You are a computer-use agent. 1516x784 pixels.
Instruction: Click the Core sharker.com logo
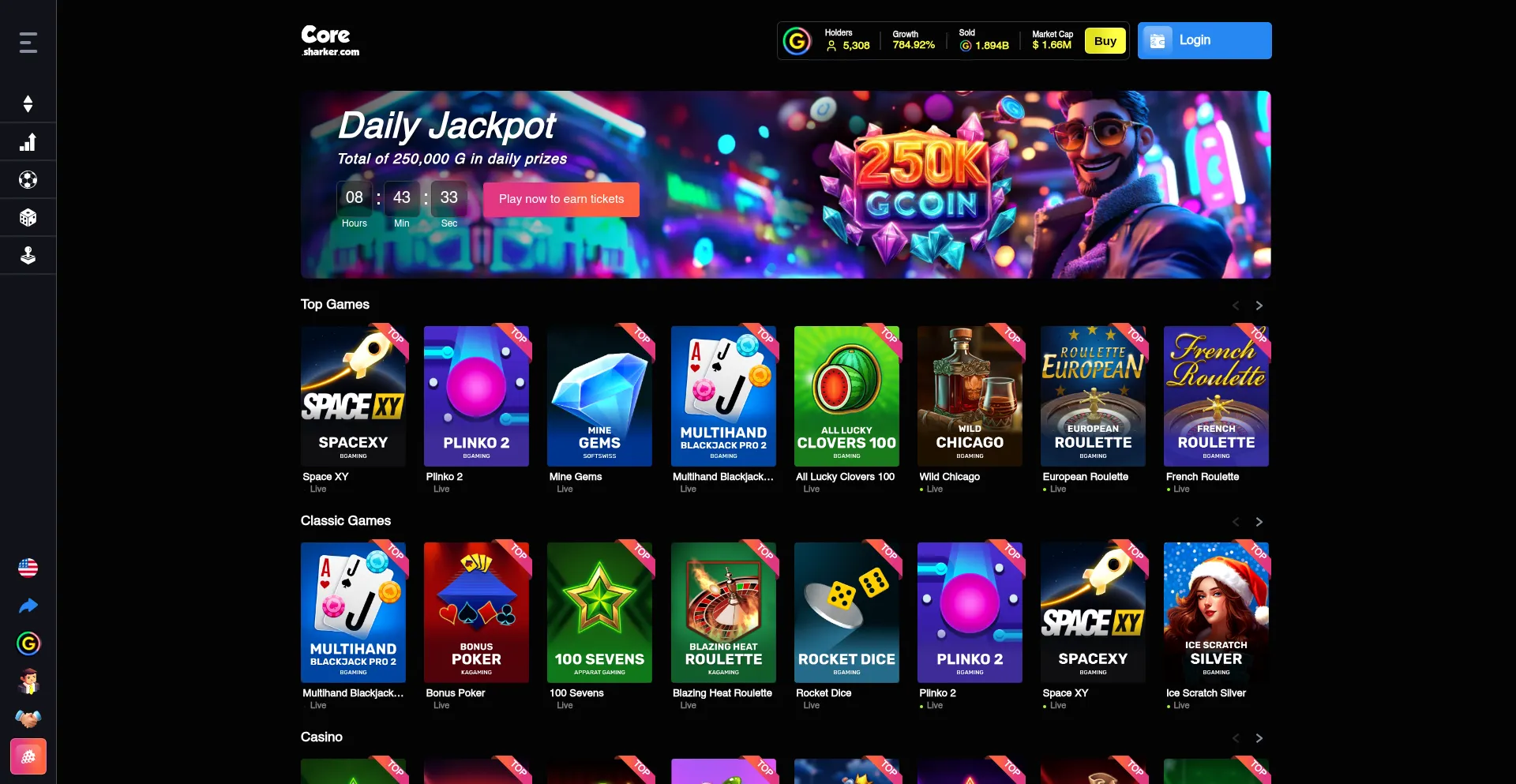(x=330, y=41)
